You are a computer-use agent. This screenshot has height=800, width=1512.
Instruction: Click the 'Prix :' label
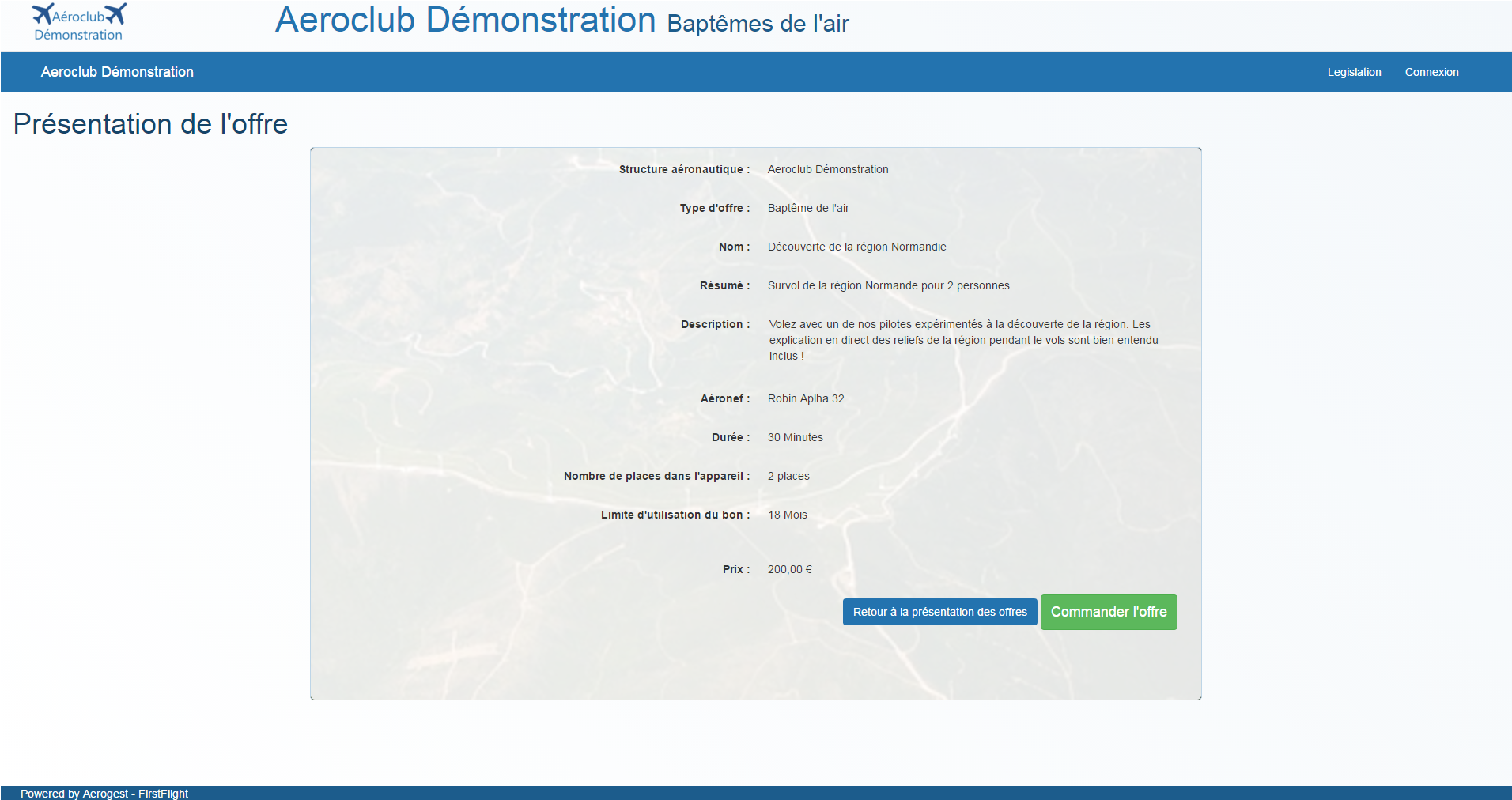[736, 569]
